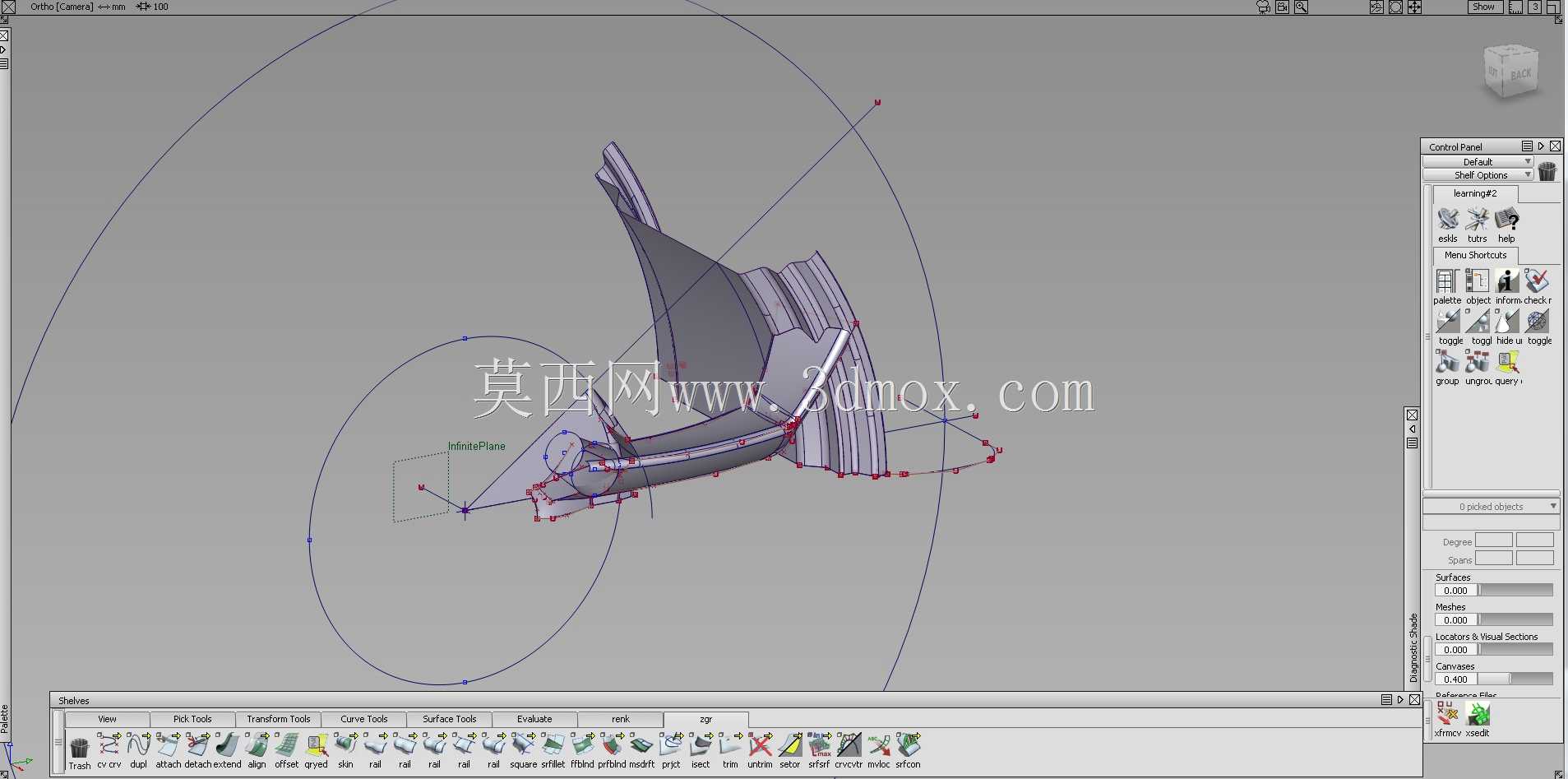Activate the extend tool
Screen dimensions: 1568x779
coord(227,745)
